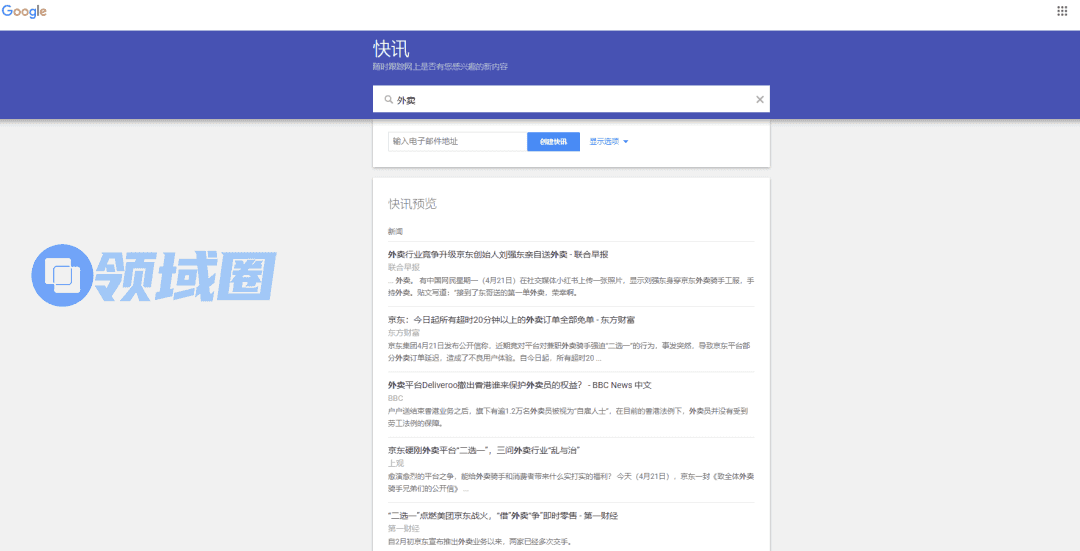1080x551 pixels.
Task: Click the BBC source label
Action: 395,398
